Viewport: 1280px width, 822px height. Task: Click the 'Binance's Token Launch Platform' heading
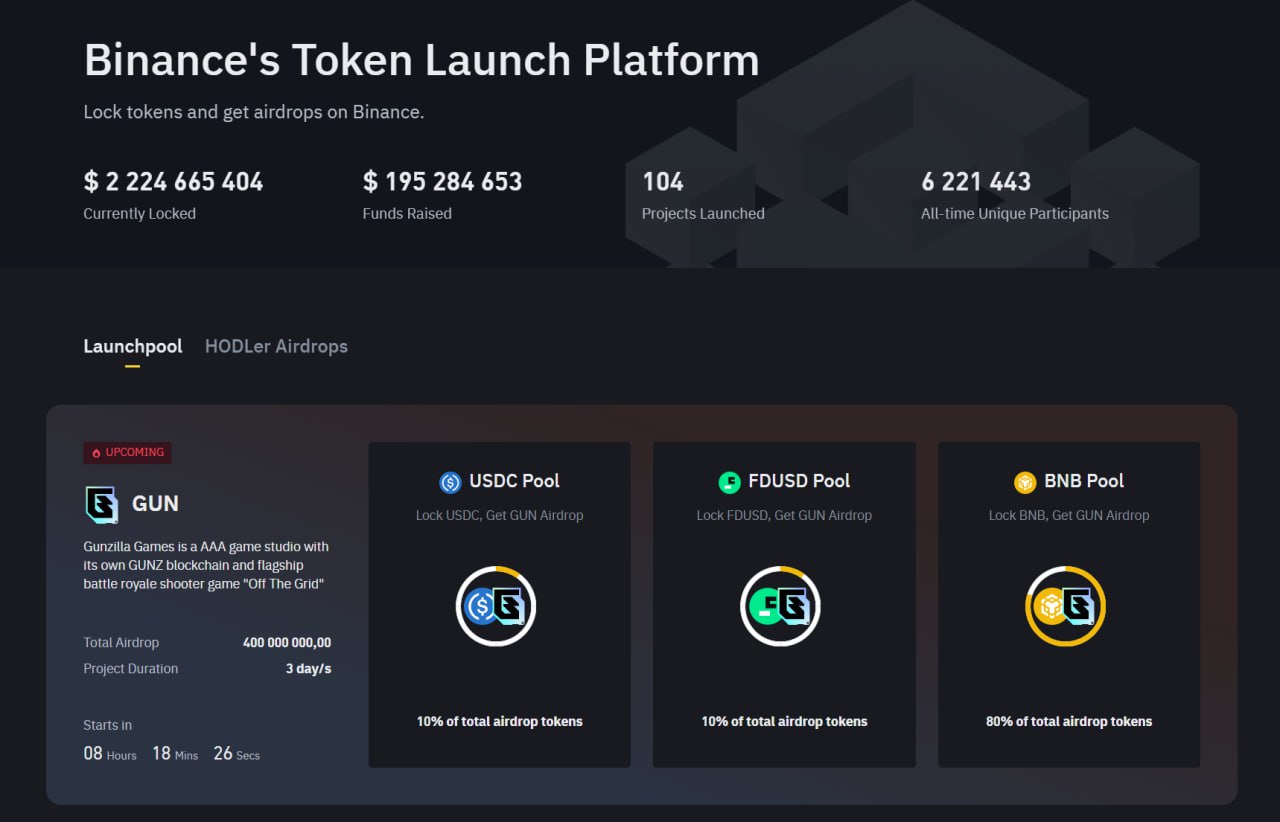(x=421, y=60)
